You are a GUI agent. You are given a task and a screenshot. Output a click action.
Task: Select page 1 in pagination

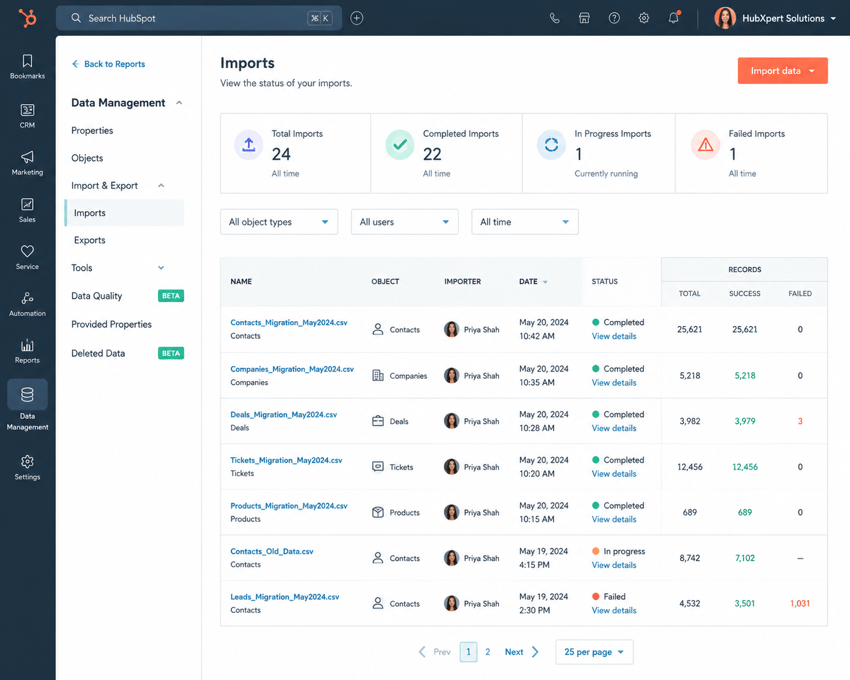coord(468,652)
